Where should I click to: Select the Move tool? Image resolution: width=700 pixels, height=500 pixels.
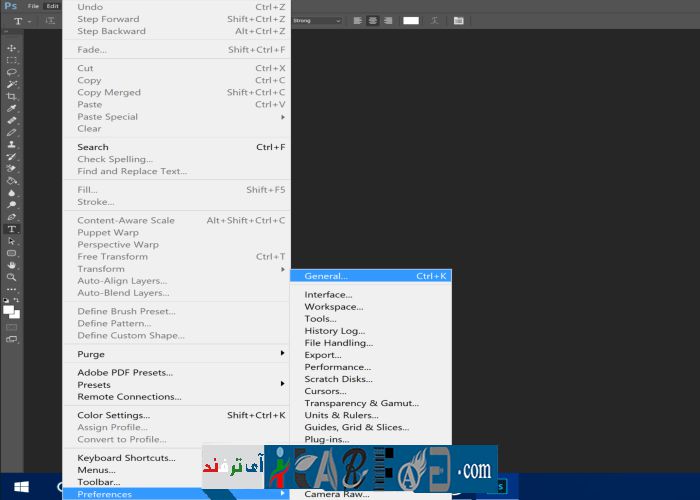(x=12, y=48)
